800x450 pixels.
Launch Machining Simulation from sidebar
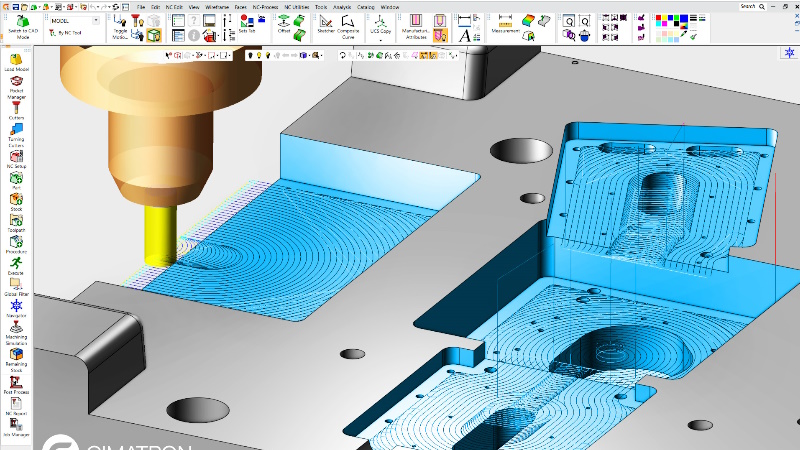16,327
